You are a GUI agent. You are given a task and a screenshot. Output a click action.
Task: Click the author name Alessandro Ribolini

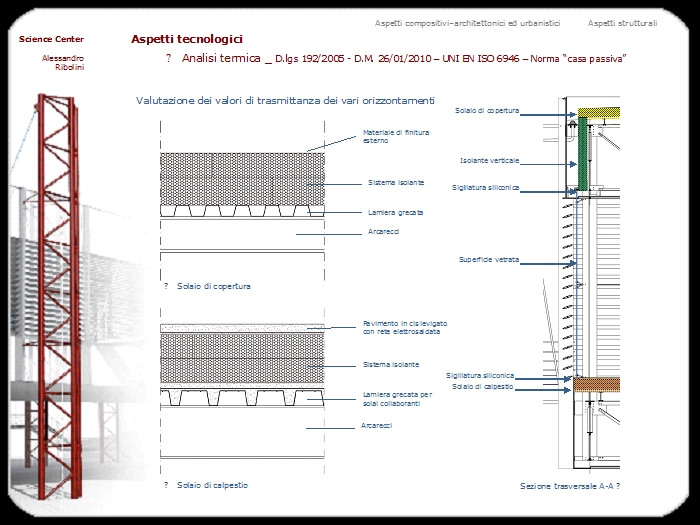(x=63, y=63)
